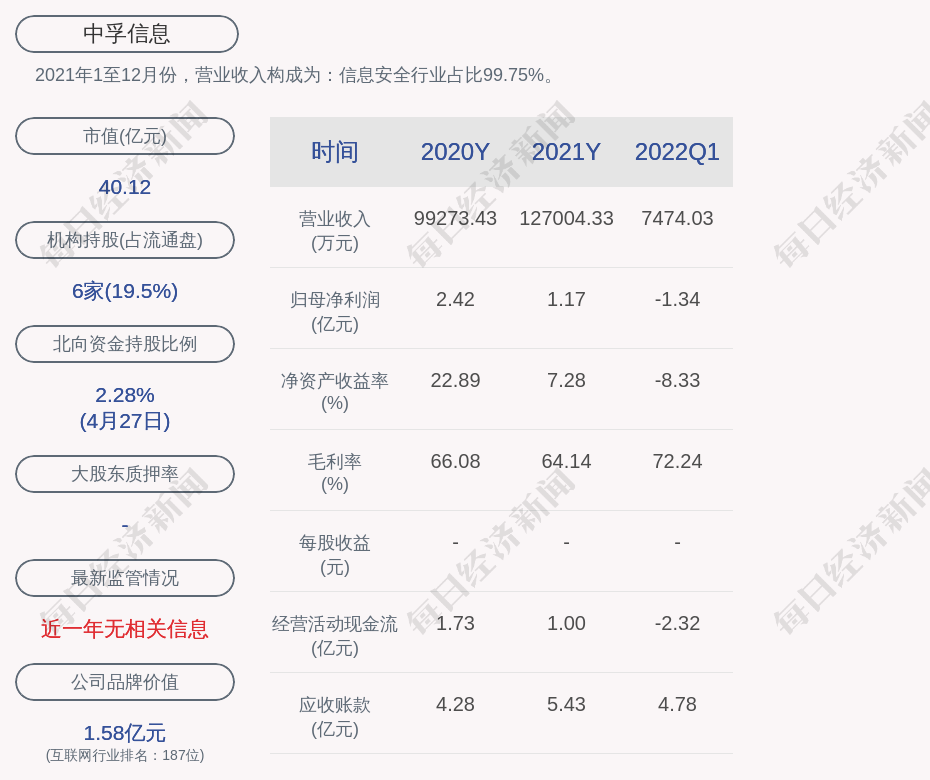Click the 时间 header cell
This screenshot has height=780, width=930.
click(335, 152)
